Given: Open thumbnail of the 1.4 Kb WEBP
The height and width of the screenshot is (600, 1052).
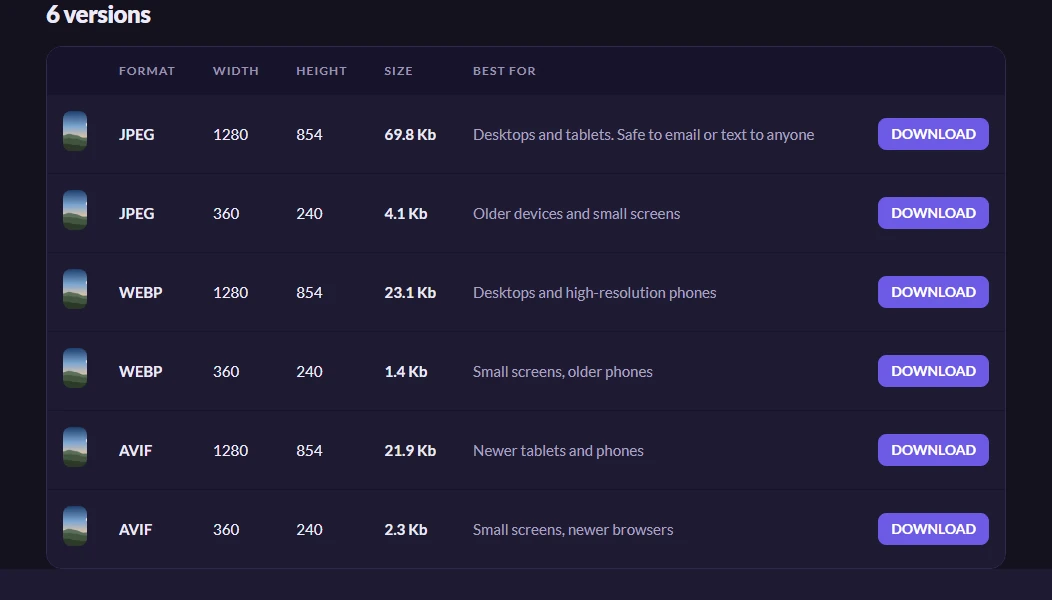Looking at the screenshot, I should tap(75, 368).
